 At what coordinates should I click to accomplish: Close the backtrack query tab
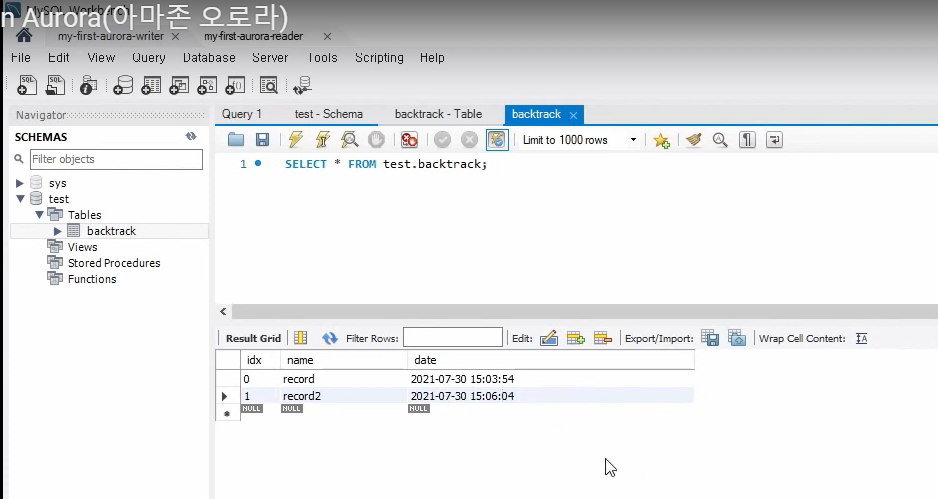(573, 115)
